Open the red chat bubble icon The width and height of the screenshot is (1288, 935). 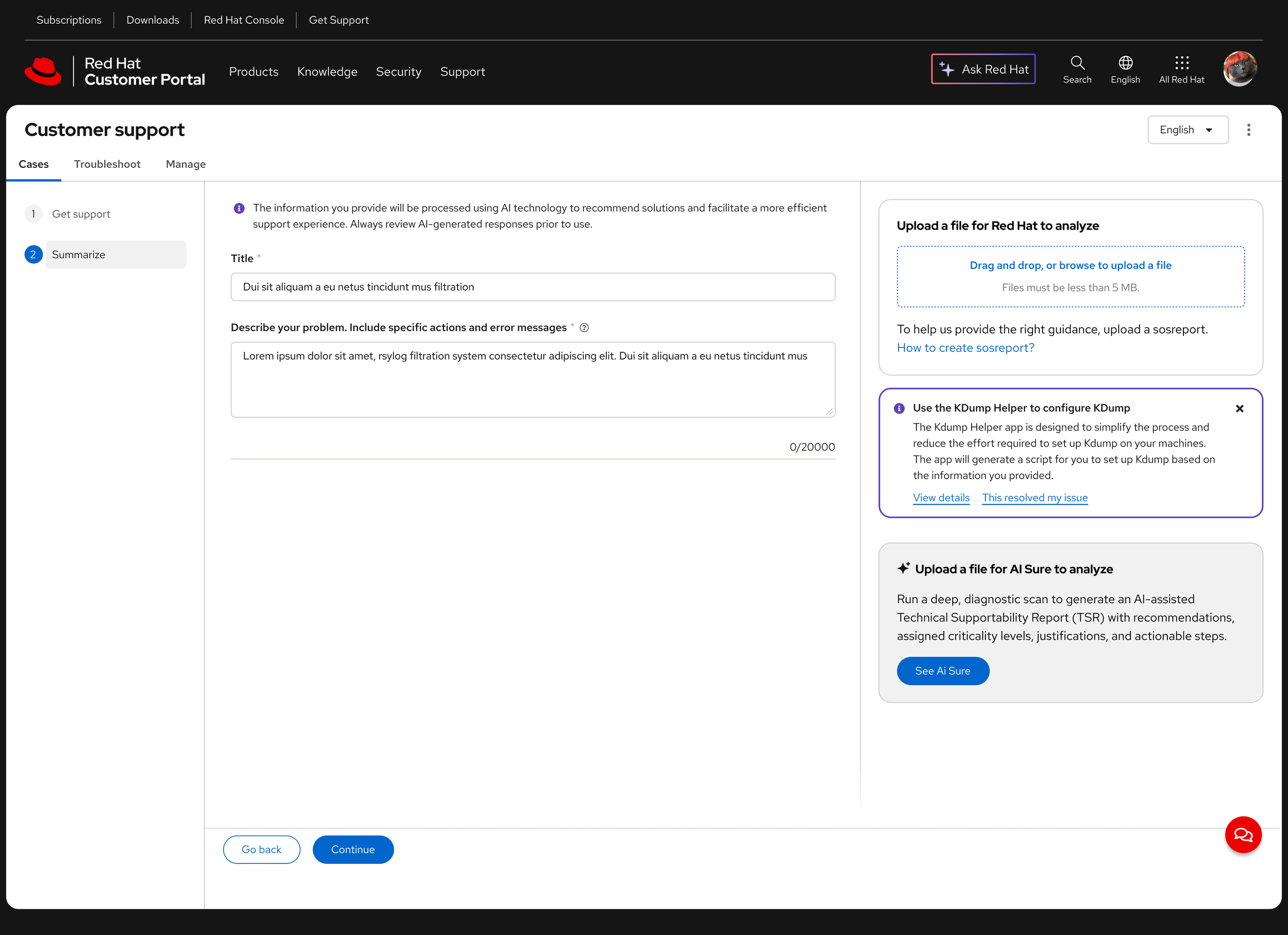[1243, 835]
